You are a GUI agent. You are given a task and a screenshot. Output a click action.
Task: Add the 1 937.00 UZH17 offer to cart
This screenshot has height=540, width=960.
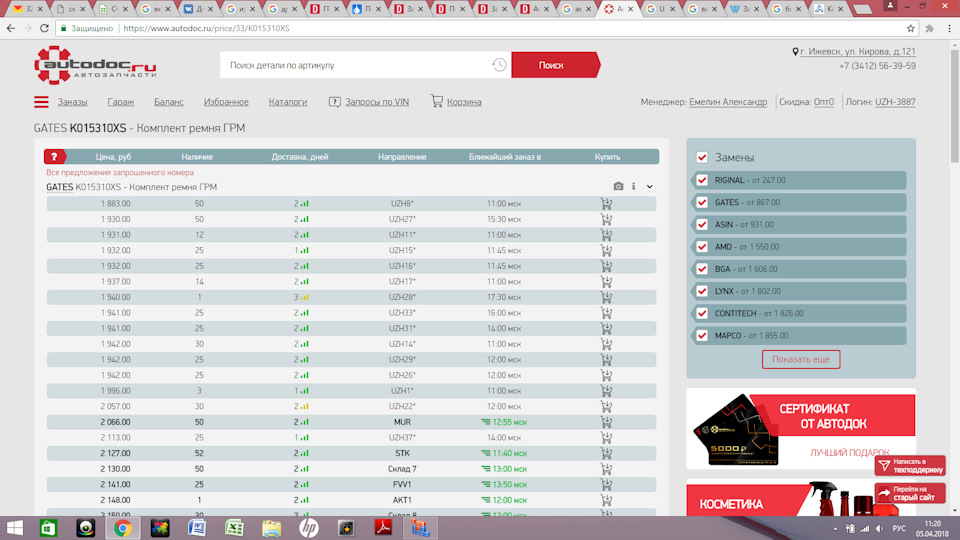click(606, 282)
